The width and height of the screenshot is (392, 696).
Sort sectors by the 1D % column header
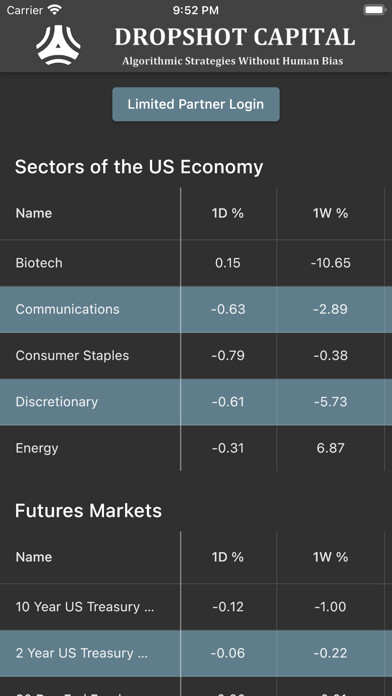(228, 214)
